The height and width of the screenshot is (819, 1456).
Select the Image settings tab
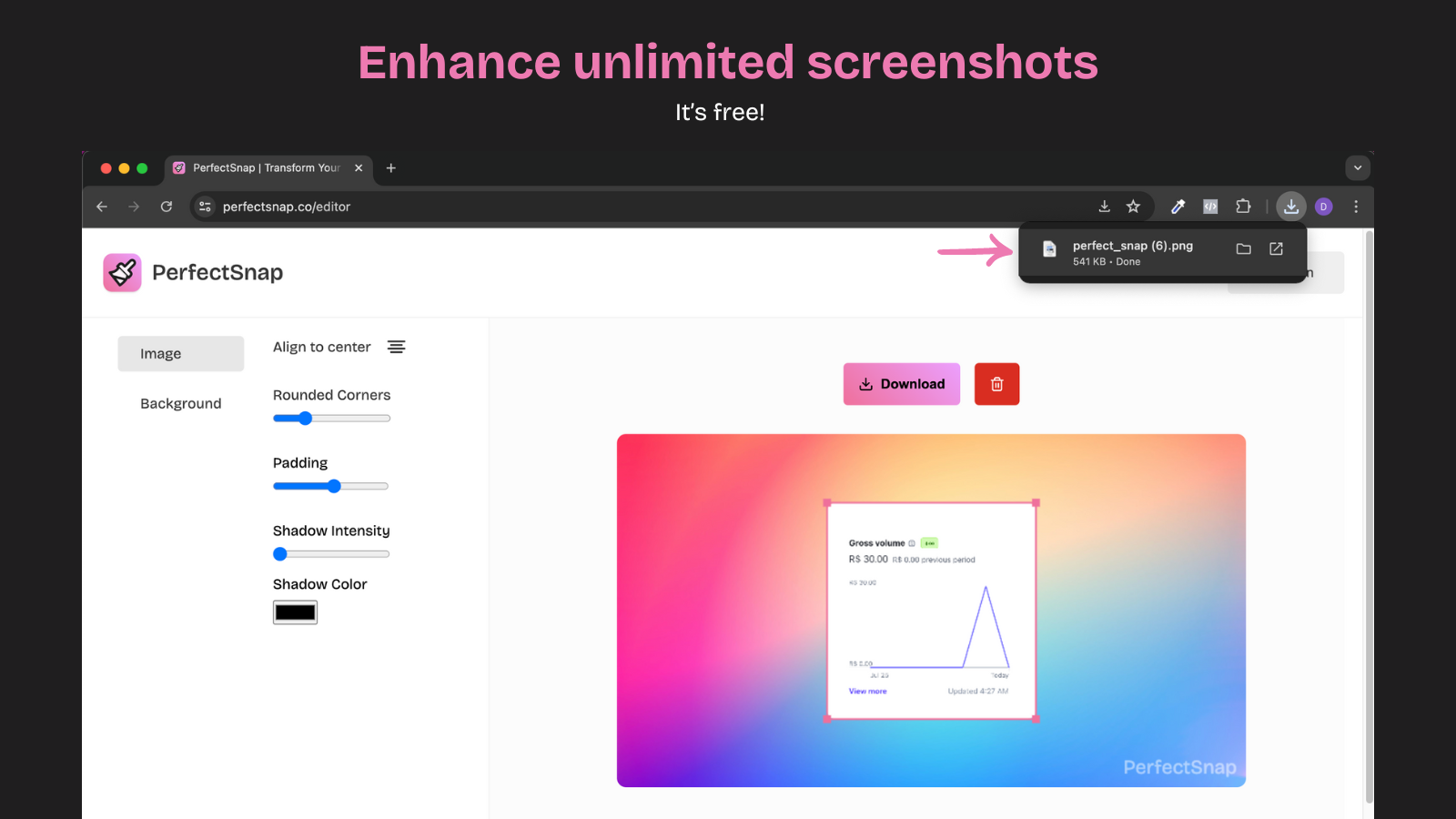pos(181,354)
